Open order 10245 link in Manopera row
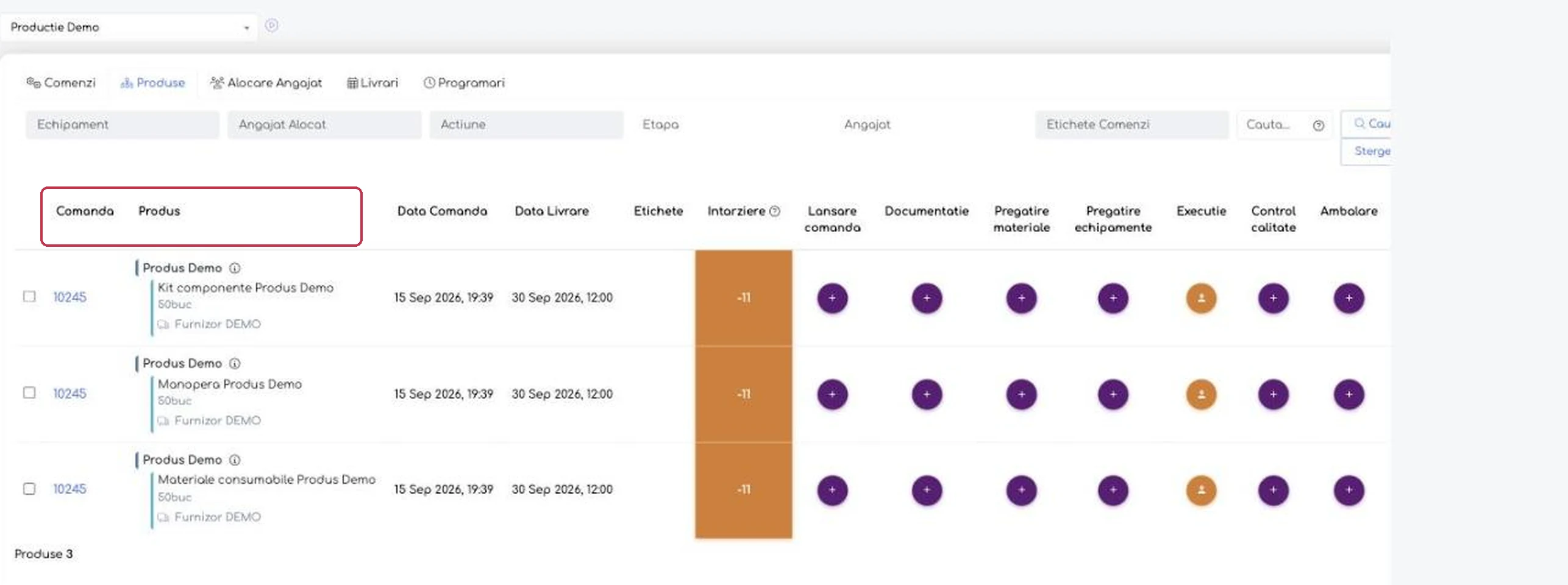Viewport: 1568px width, 585px height. click(69, 394)
